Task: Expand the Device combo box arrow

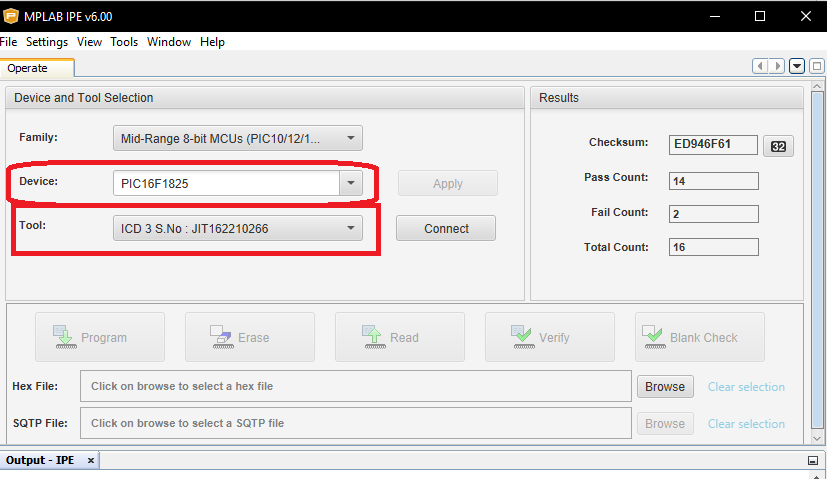Action: (351, 183)
